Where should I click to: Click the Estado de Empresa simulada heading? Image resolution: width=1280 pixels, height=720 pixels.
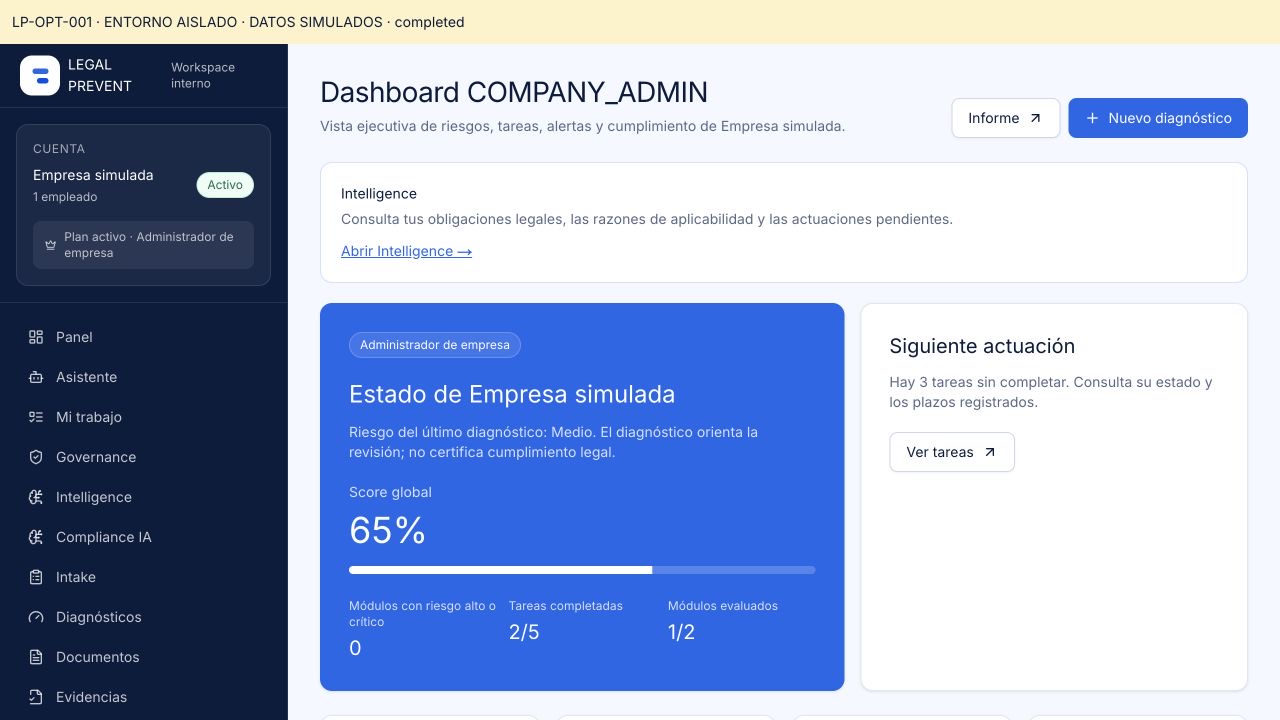(x=512, y=394)
